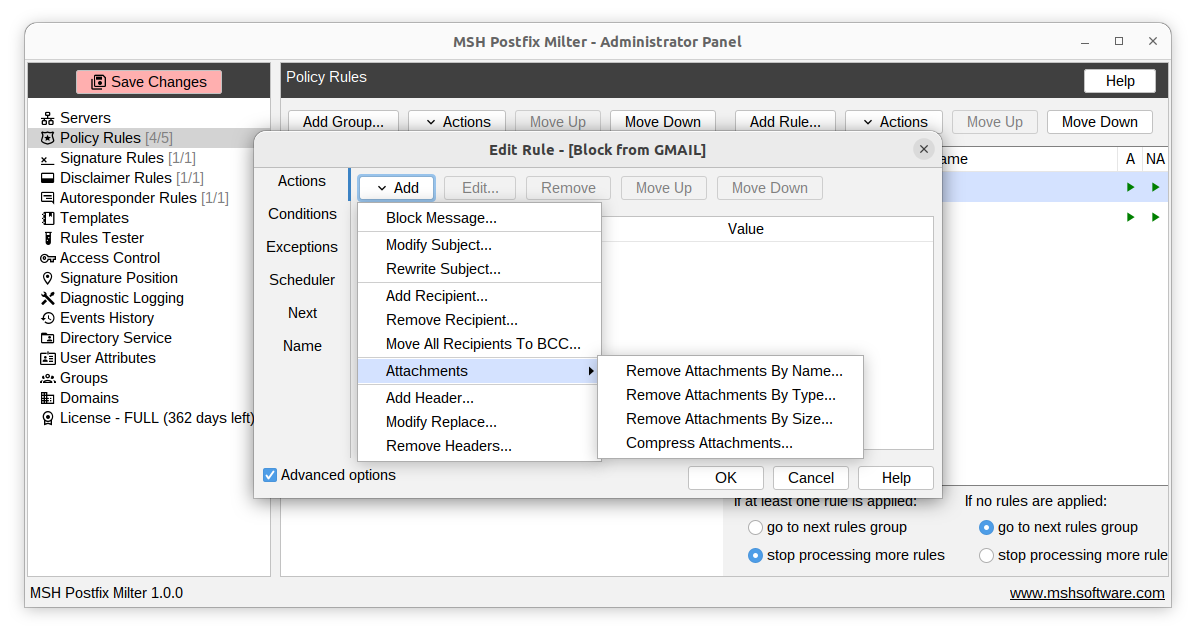Click the green A arrow in first rule row

[x=1130, y=187]
